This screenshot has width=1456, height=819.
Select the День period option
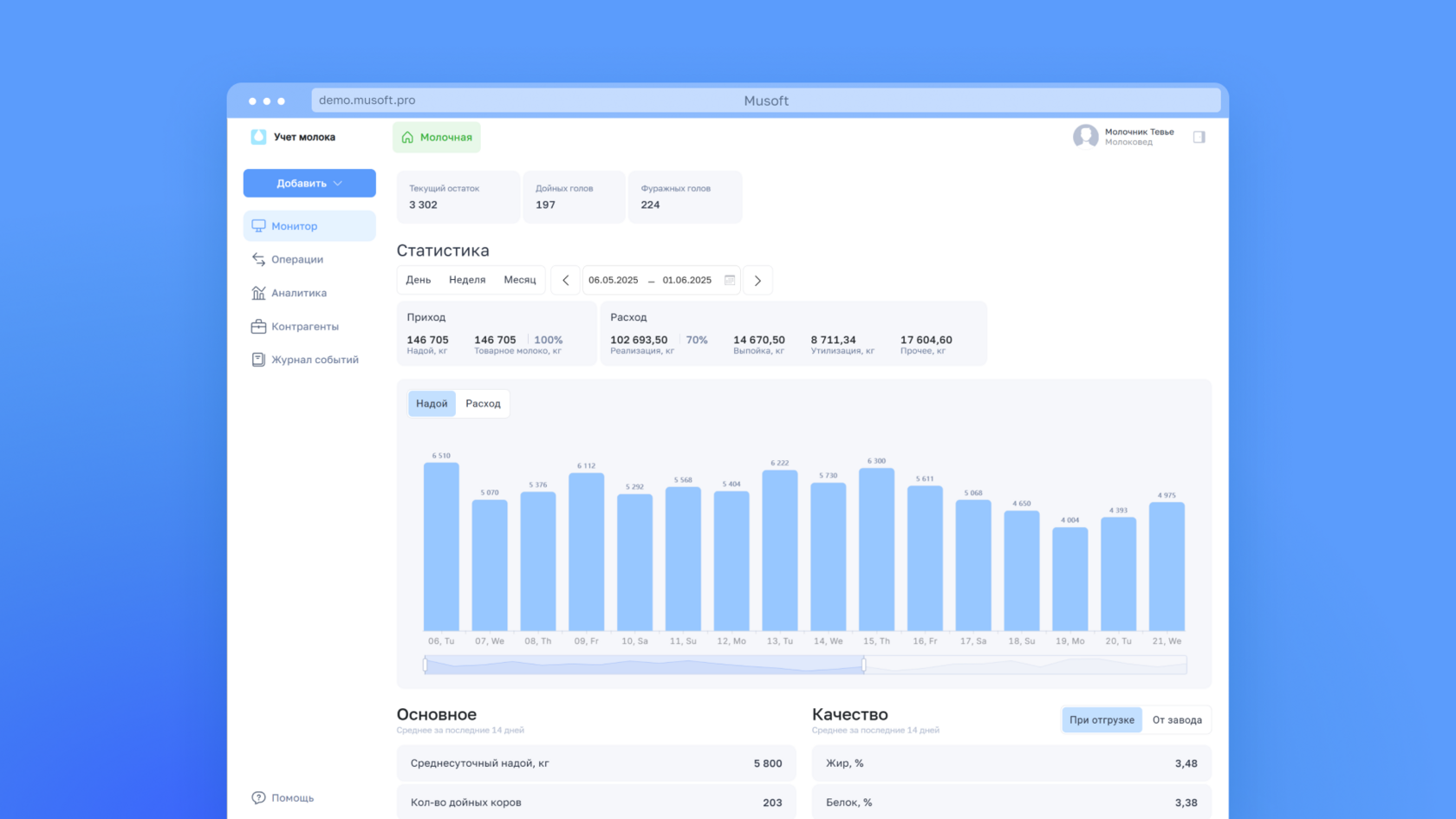(419, 280)
